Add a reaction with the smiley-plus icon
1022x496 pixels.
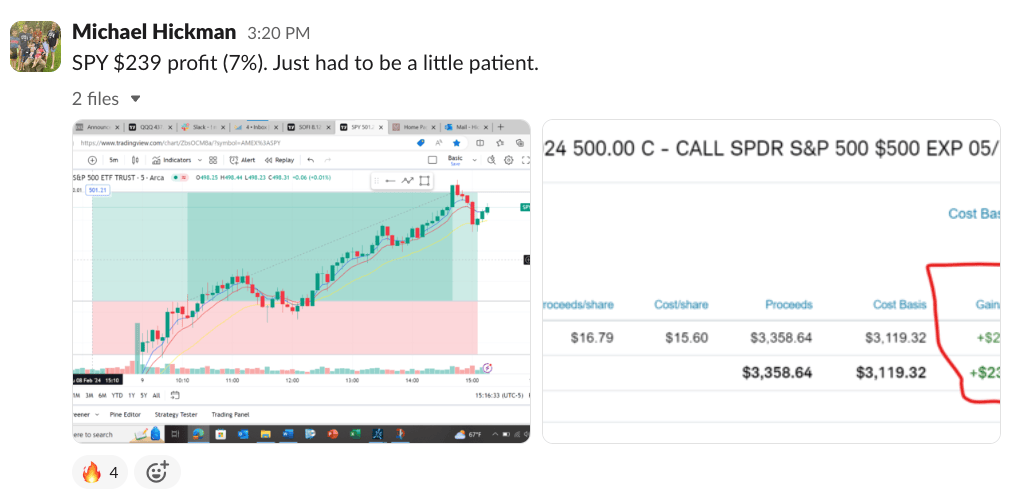point(157,472)
